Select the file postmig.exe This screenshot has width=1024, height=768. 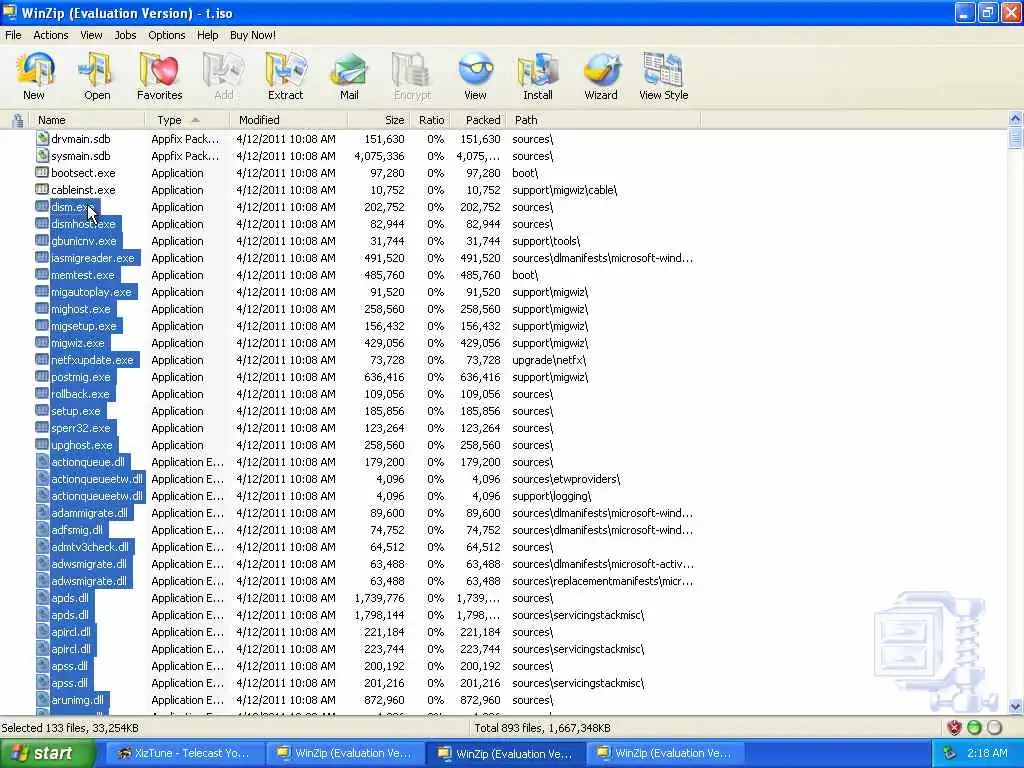pyautogui.click(x=81, y=377)
